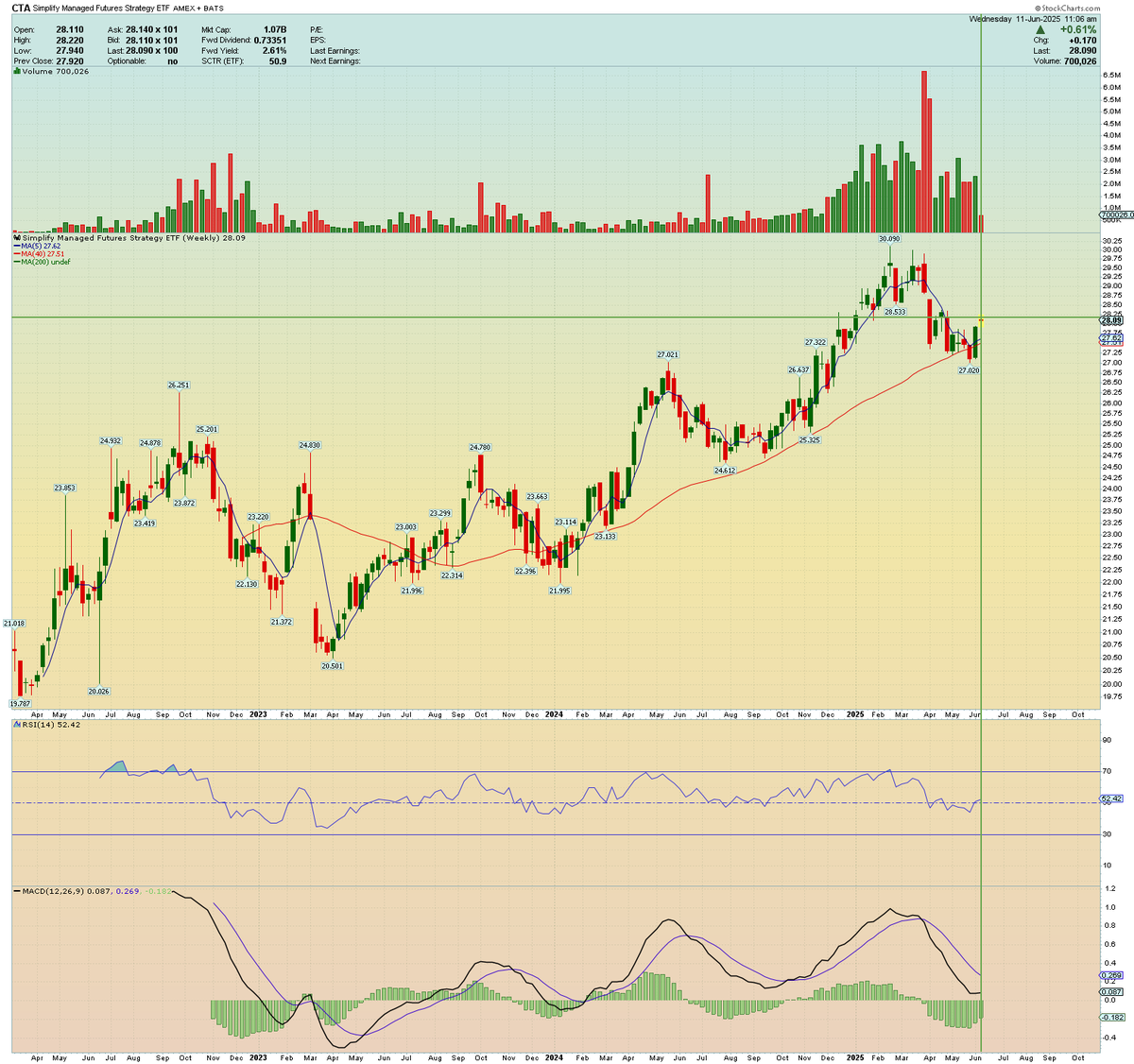Click the 24.612 price label
This screenshot has height=1064, width=1134.
tap(725, 470)
